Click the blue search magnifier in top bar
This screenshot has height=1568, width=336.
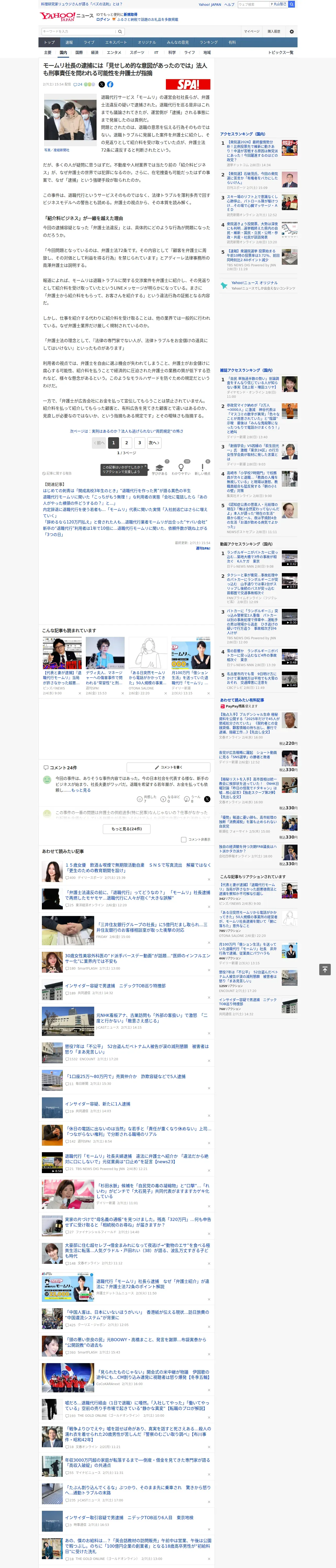coord(292,4)
